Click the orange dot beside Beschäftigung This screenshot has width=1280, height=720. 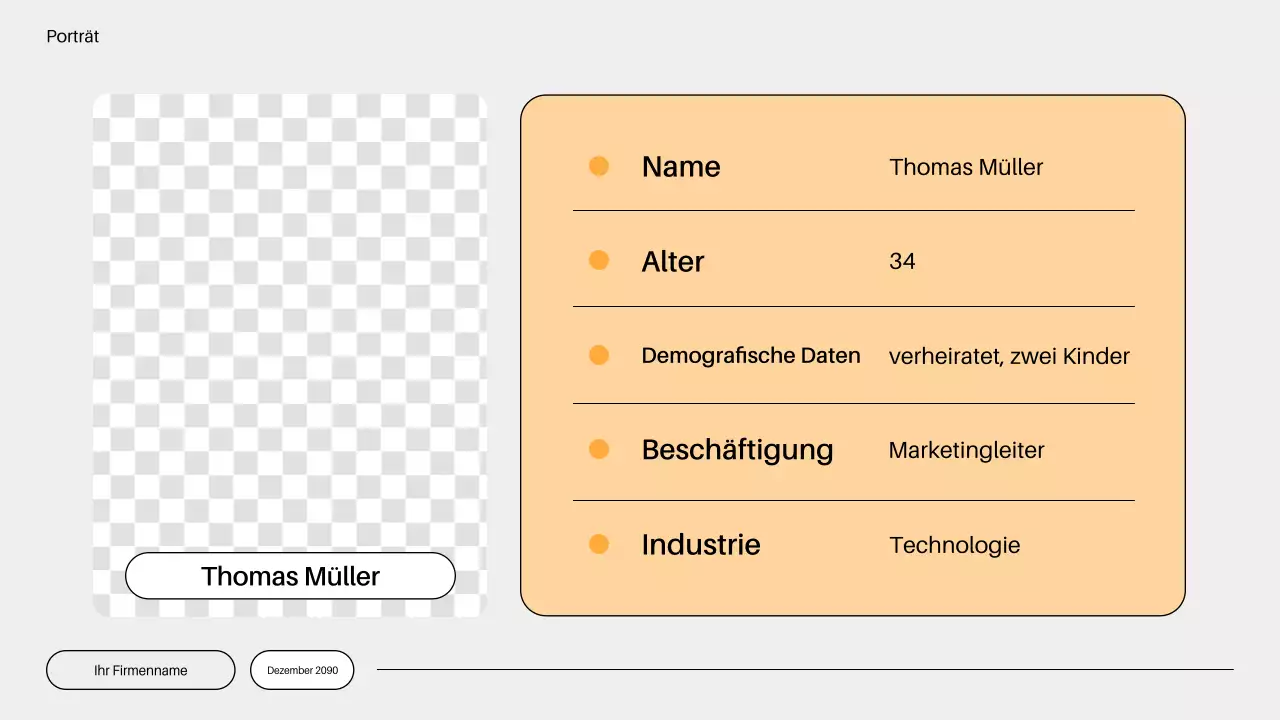tap(599, 449)
